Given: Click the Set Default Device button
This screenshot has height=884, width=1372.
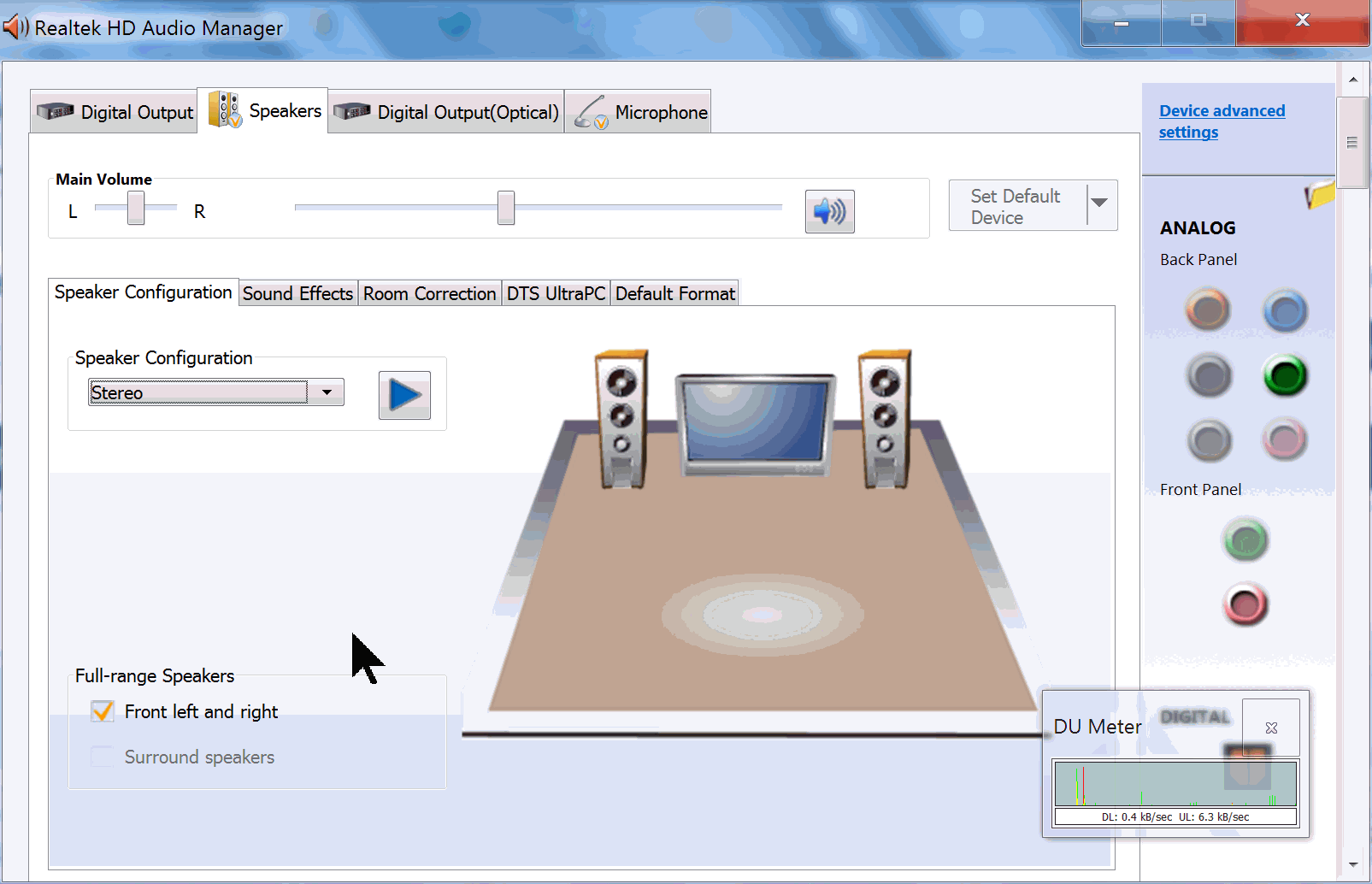Looking at the screenshot, I should tap(1016, 206).
